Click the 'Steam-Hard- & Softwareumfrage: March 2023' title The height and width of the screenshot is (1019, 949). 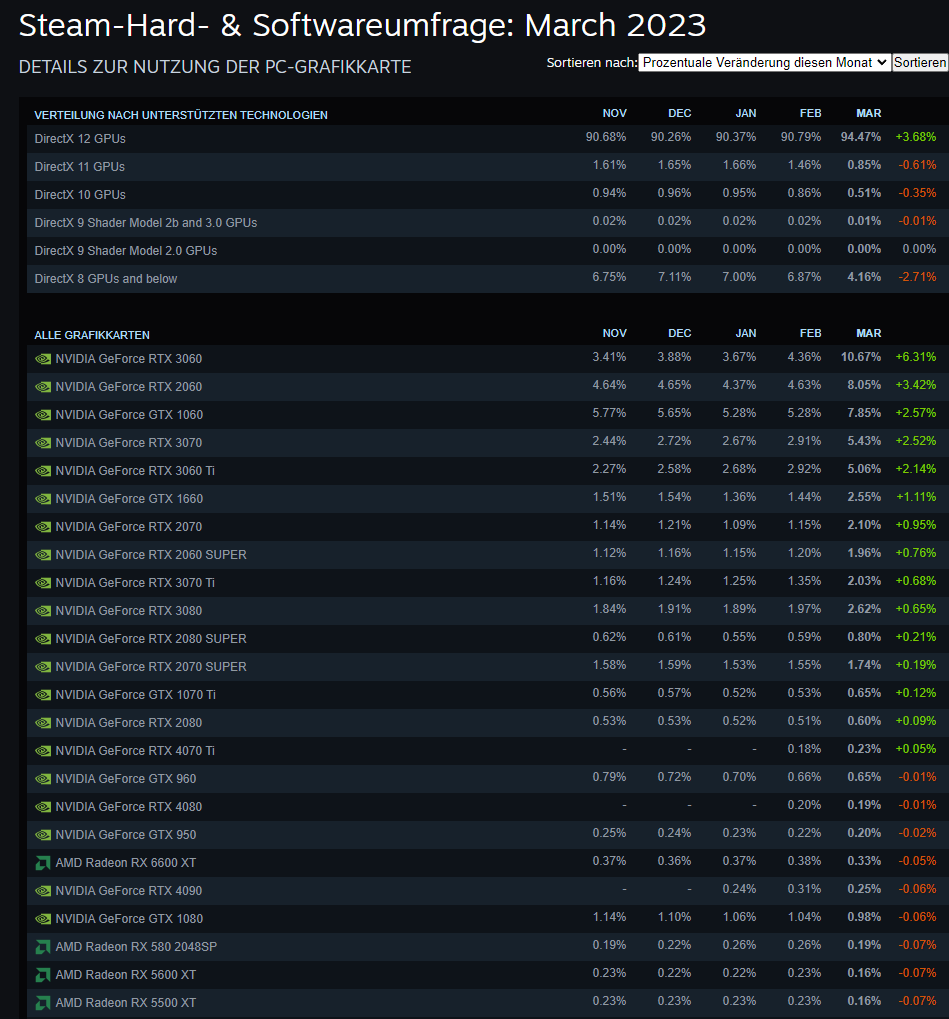pyautogui.click(x=362, y=25)
